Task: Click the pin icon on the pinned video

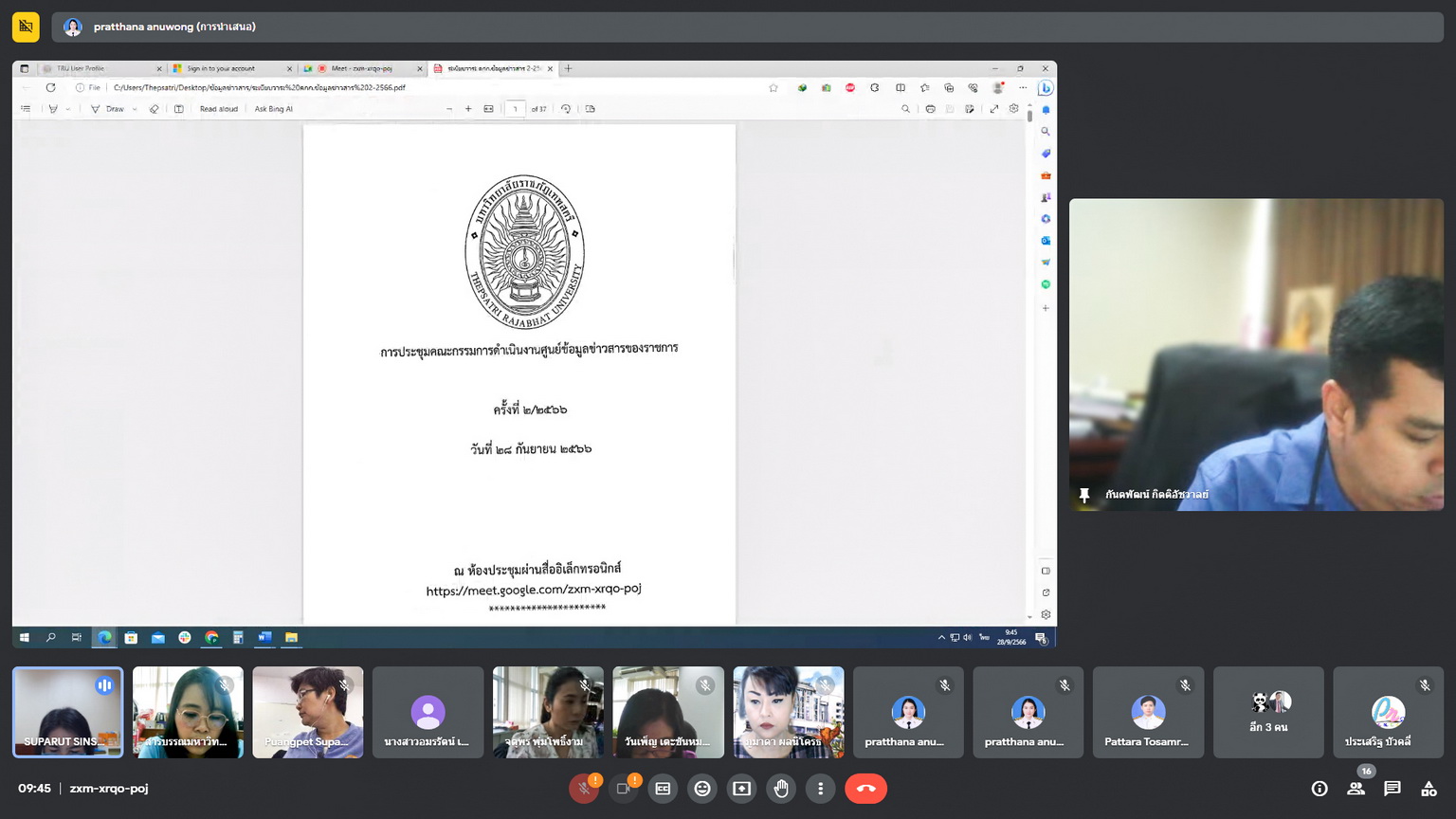Action: (1084, 495)
